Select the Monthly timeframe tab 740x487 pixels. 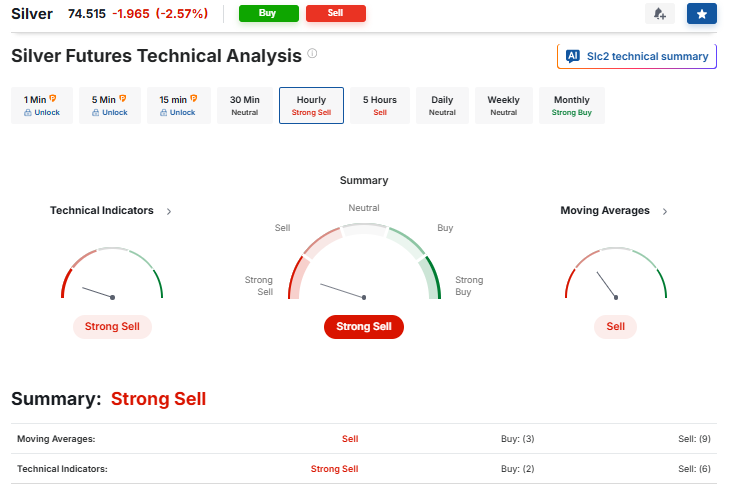pos(572,106)
